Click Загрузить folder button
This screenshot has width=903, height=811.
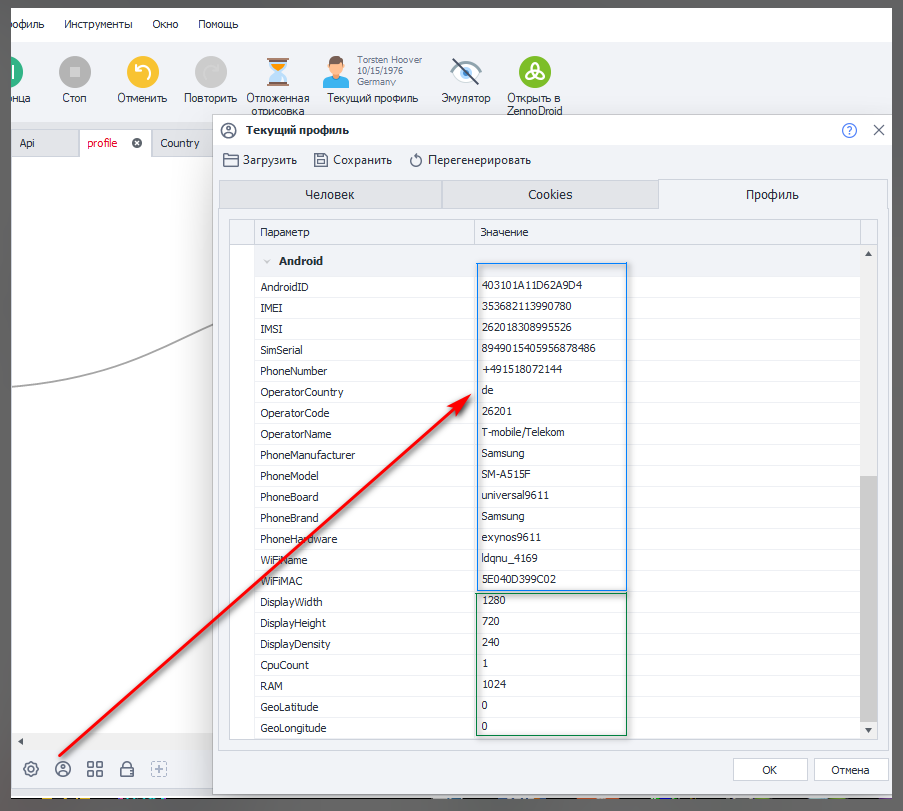(260, 160)
